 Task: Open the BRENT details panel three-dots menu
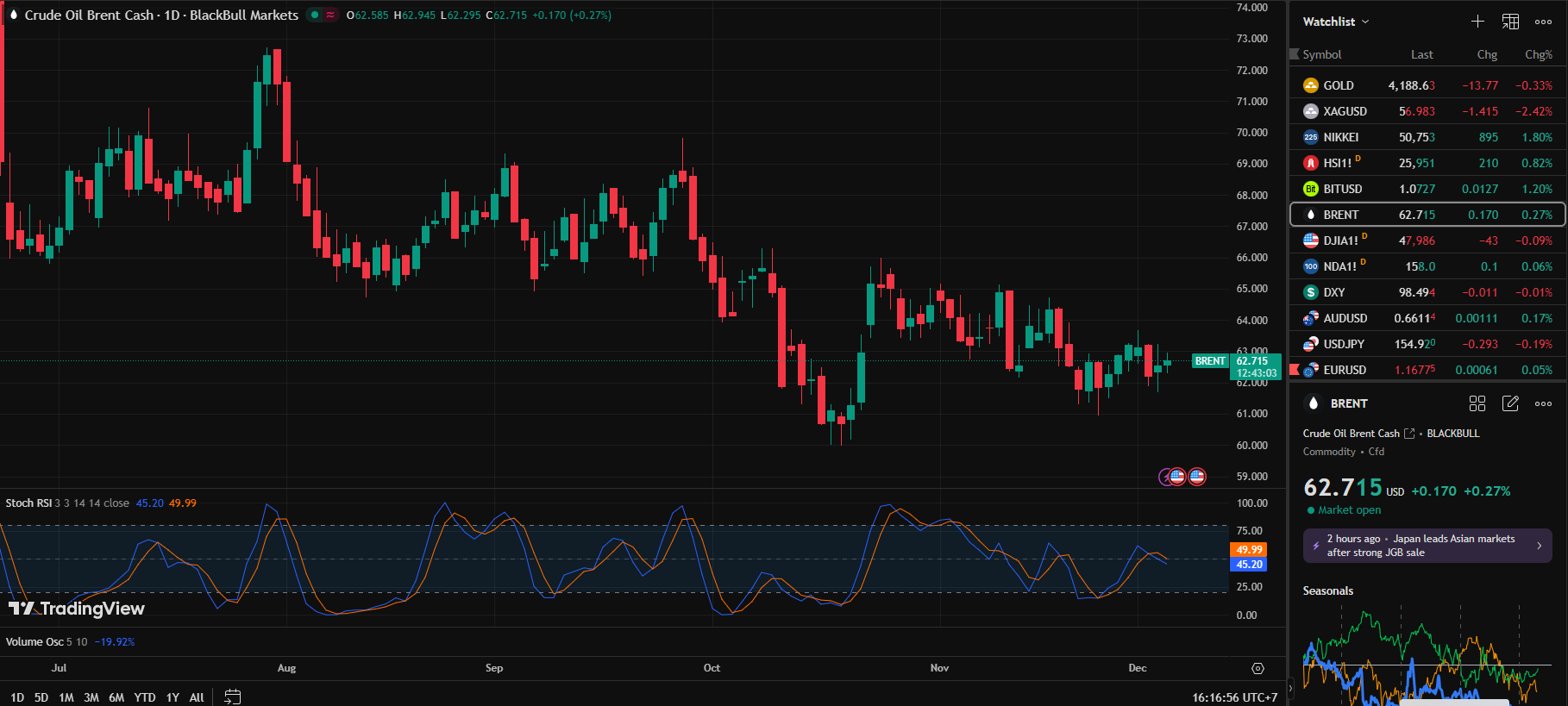coord(1543,403)
